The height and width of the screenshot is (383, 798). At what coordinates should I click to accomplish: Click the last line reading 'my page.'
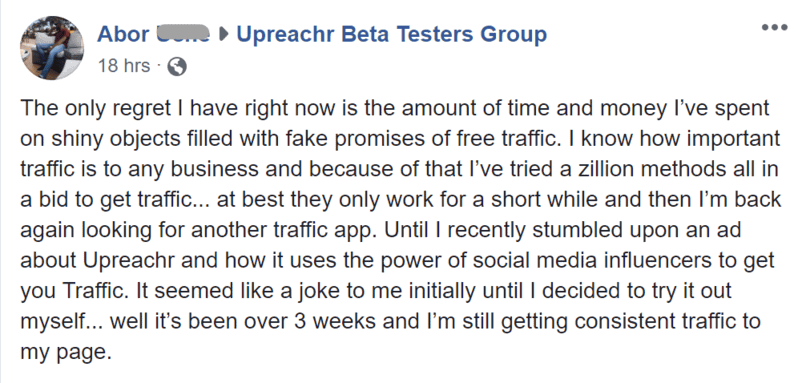click(66, 352)
